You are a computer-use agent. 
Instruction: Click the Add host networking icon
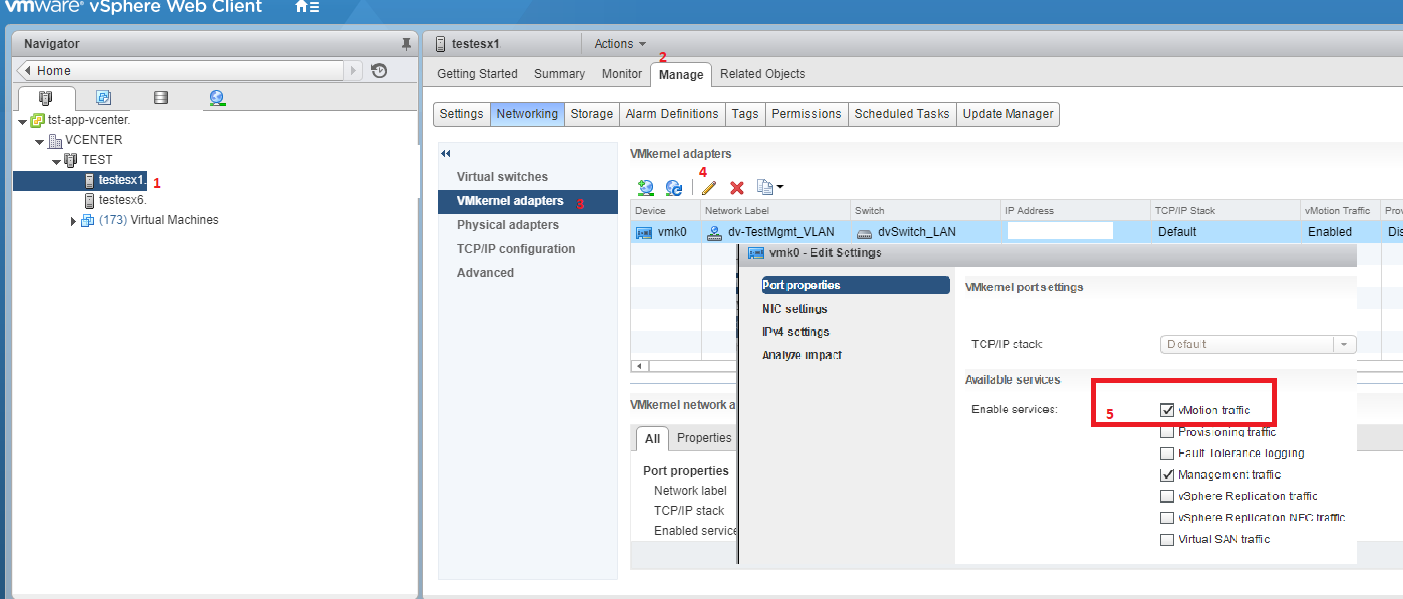click(646, 187)
